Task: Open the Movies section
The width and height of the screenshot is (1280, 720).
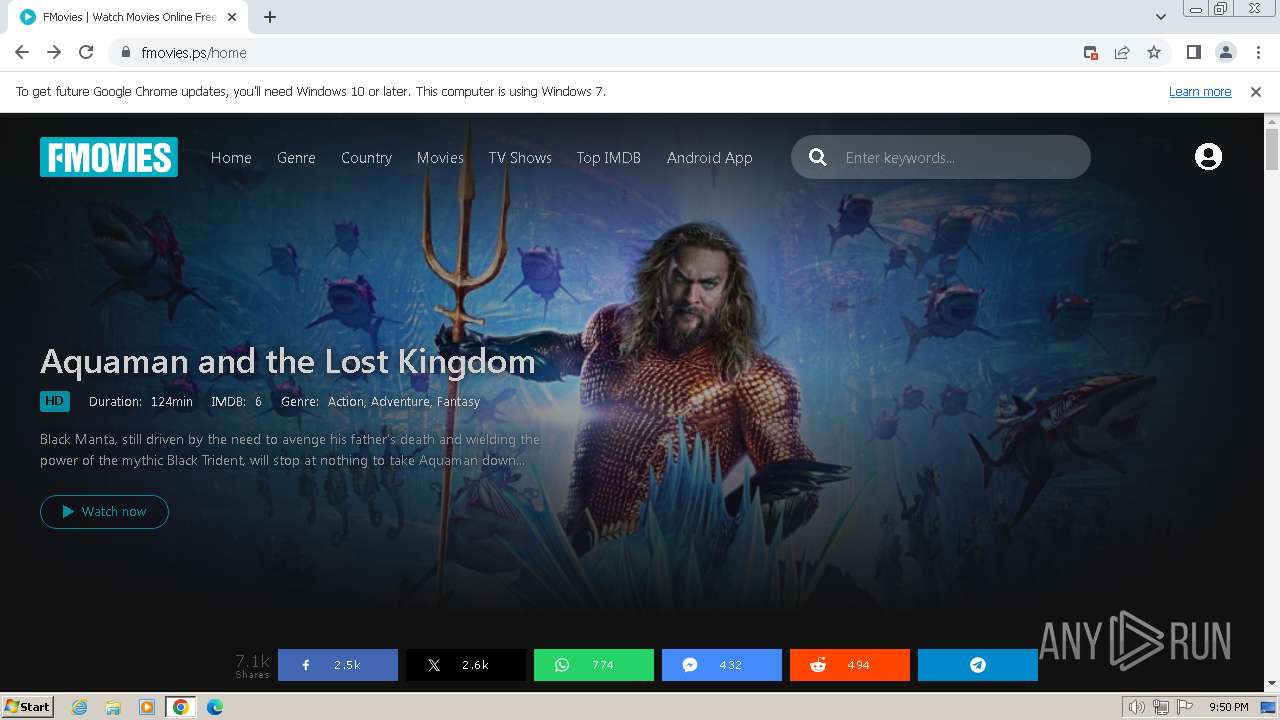Action: (440, 157)
